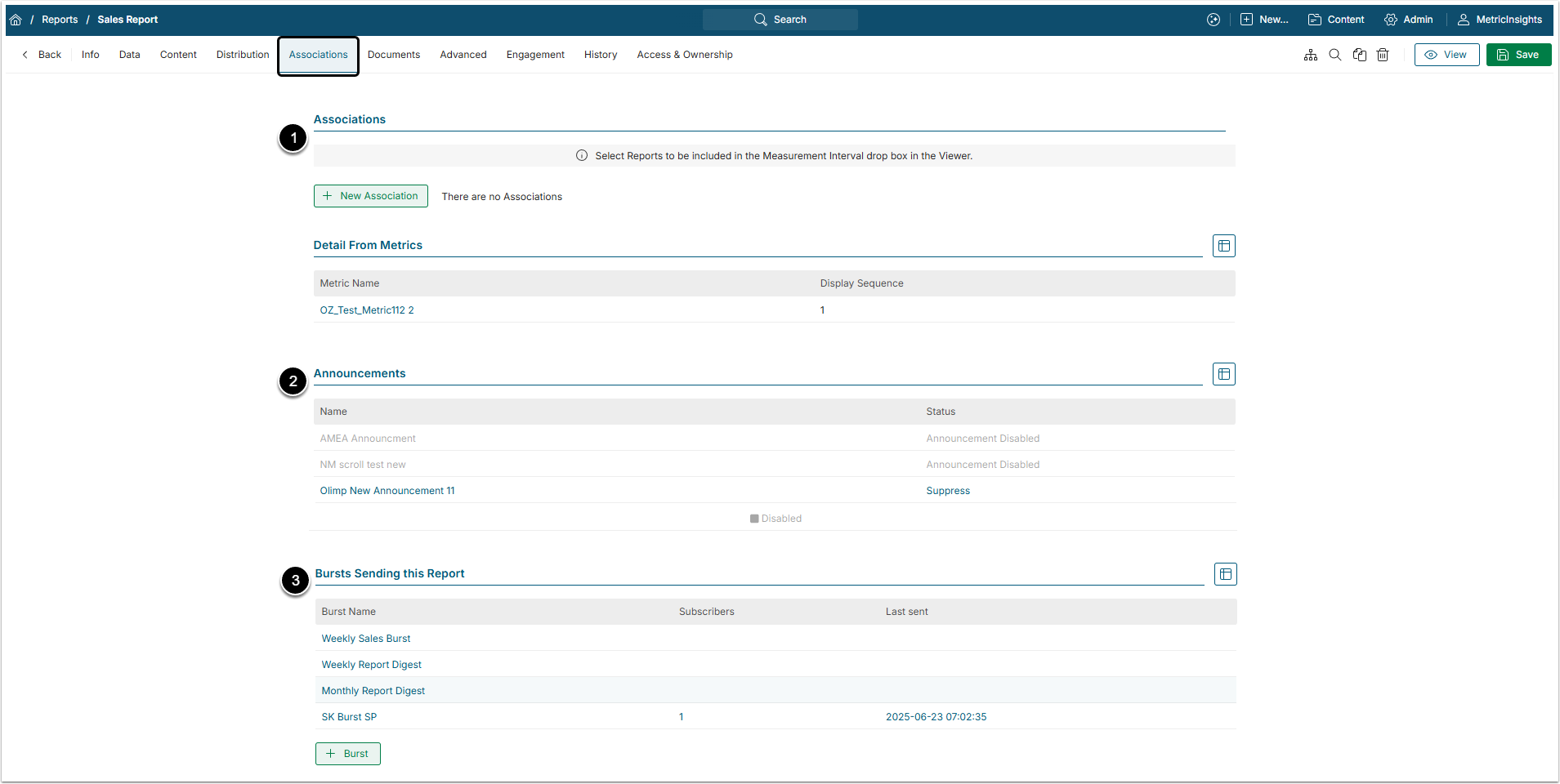This screenshot has height=784, width=1560.
Task: Open the Admin menu
Action: pyautogui.click(x=1409, y=20)
